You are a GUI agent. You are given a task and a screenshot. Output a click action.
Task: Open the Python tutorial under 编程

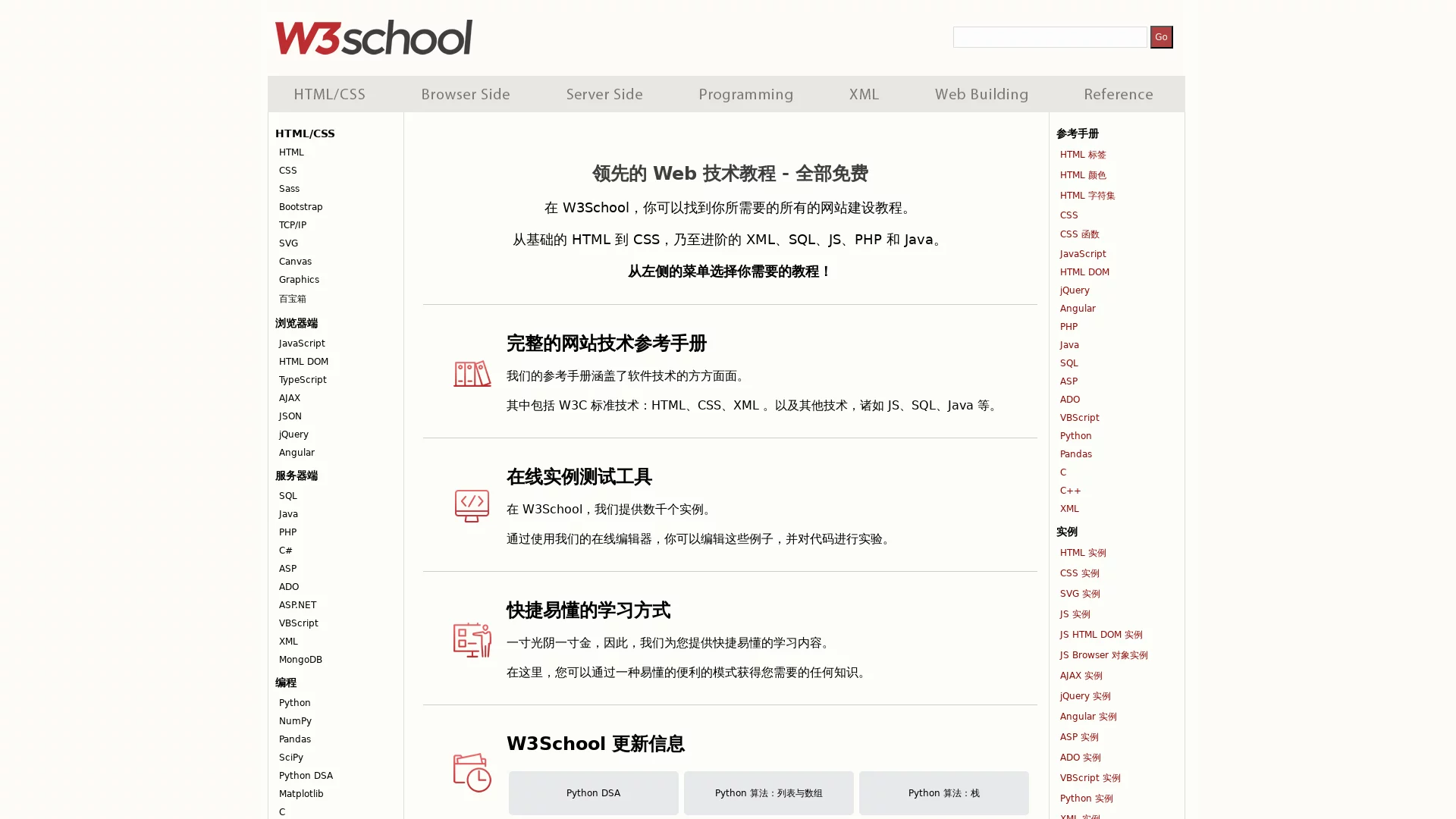294,702
